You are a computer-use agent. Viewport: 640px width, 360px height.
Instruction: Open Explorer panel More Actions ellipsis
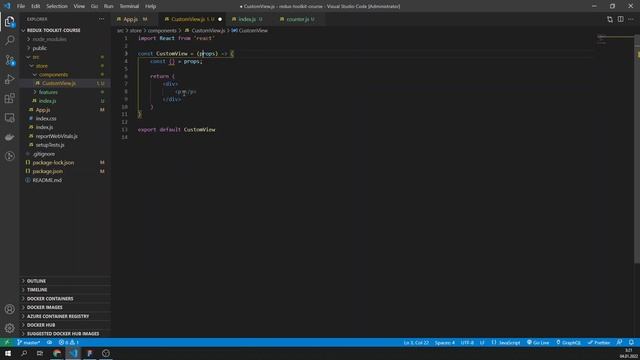[101, 19]
